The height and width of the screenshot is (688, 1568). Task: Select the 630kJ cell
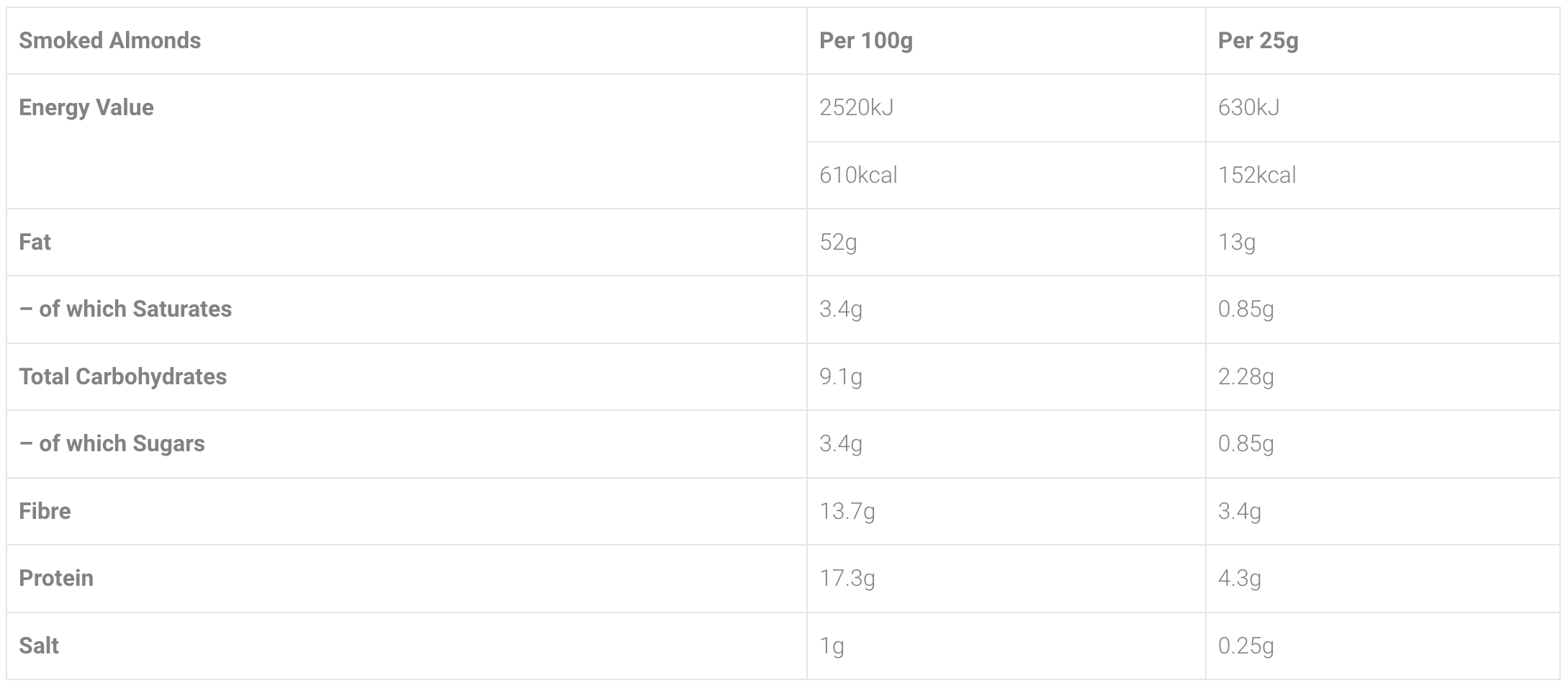(x=1248, y=108)
